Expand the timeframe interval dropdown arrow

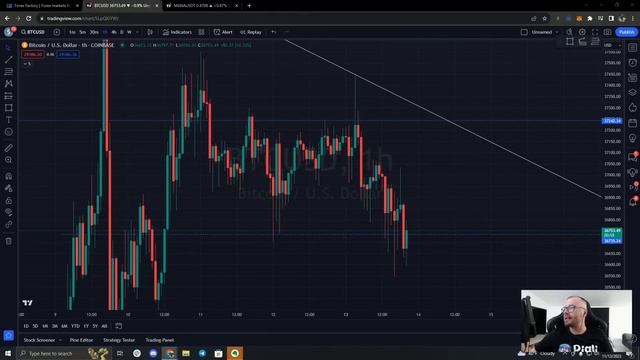coord(138,32)
